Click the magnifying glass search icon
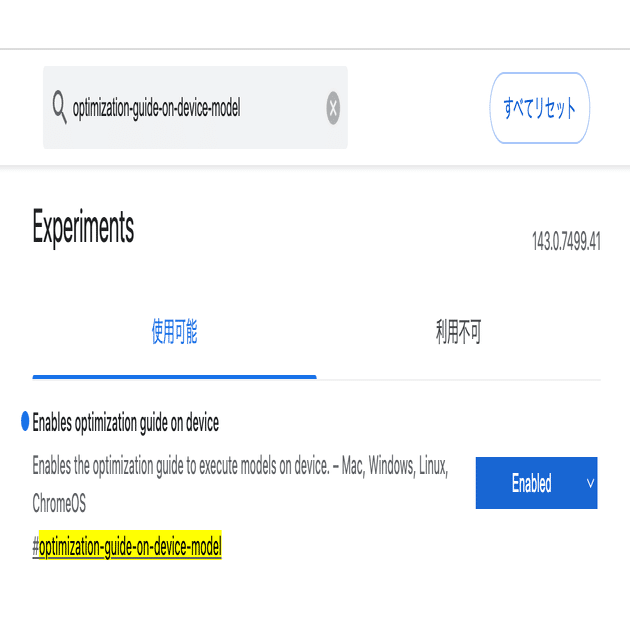 [x=59, y=107]
